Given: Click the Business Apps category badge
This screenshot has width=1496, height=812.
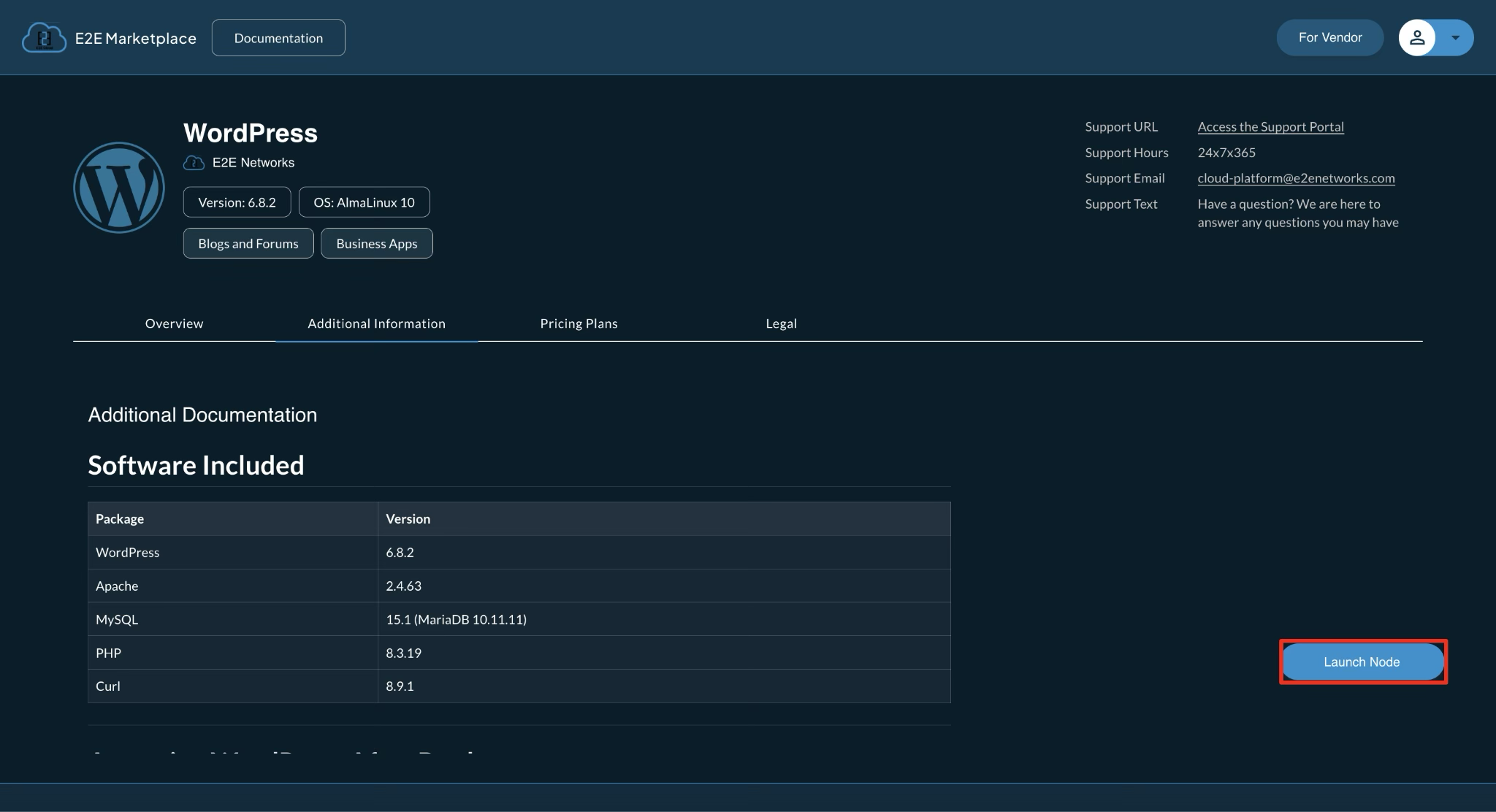Looking at the screenshot, I should point(376,243).
